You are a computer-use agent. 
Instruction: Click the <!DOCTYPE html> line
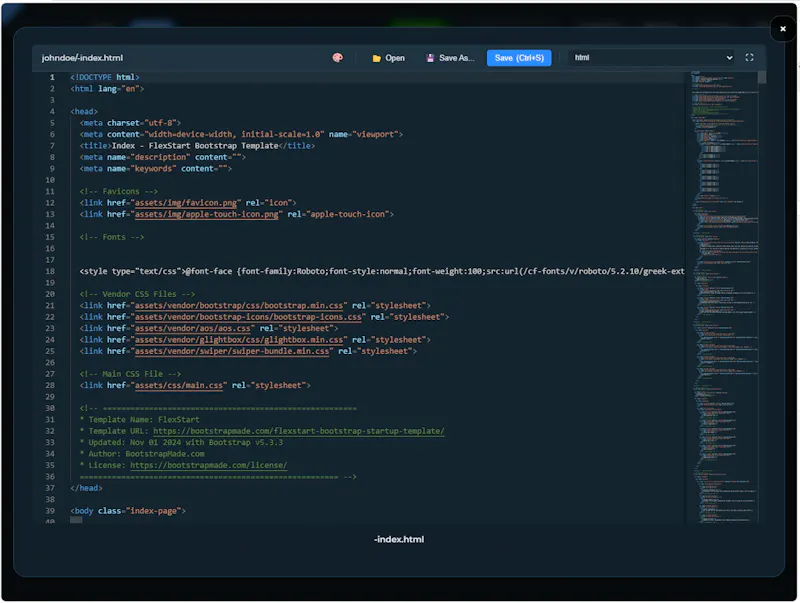[x=105, y=78]
